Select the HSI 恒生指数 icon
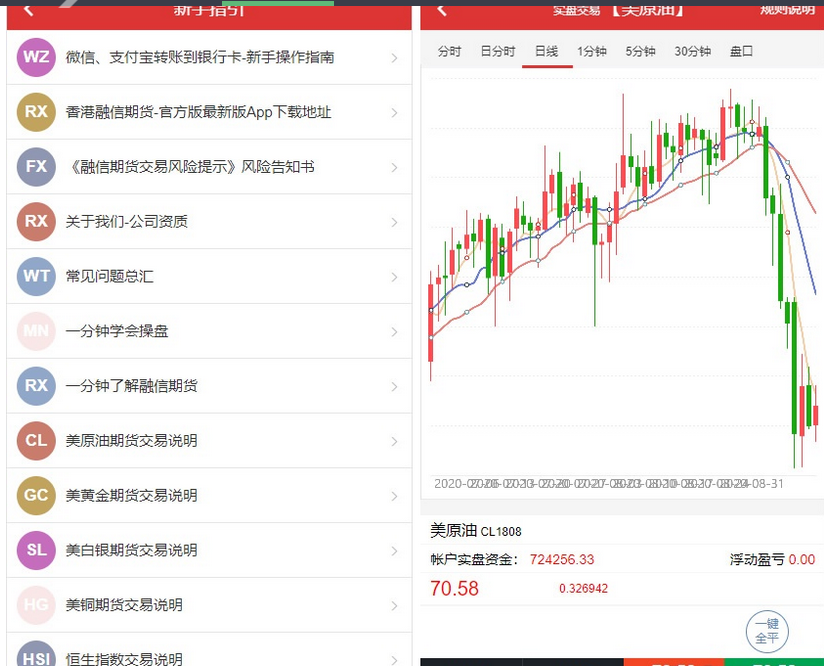This screenshot has width=824, height=666. tap(35, 658)
